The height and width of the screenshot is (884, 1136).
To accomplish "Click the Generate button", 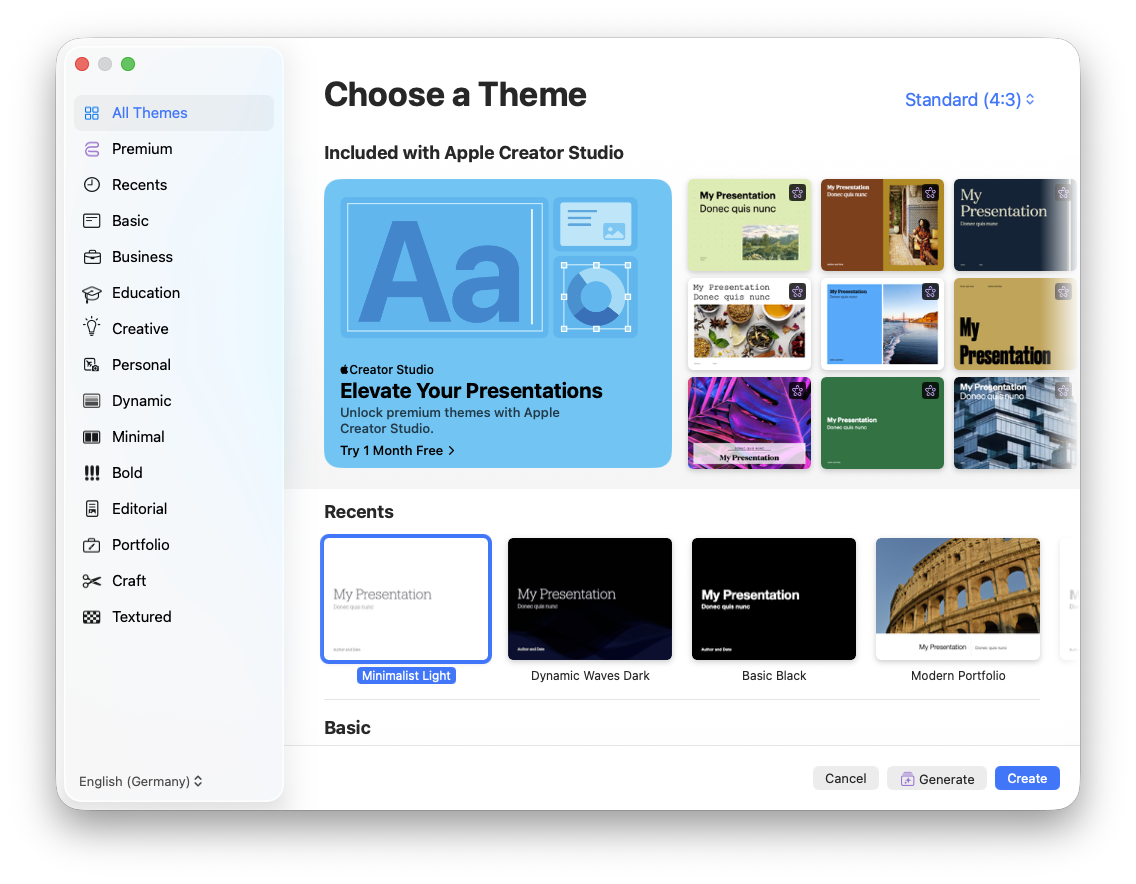I will coord(937,779).
